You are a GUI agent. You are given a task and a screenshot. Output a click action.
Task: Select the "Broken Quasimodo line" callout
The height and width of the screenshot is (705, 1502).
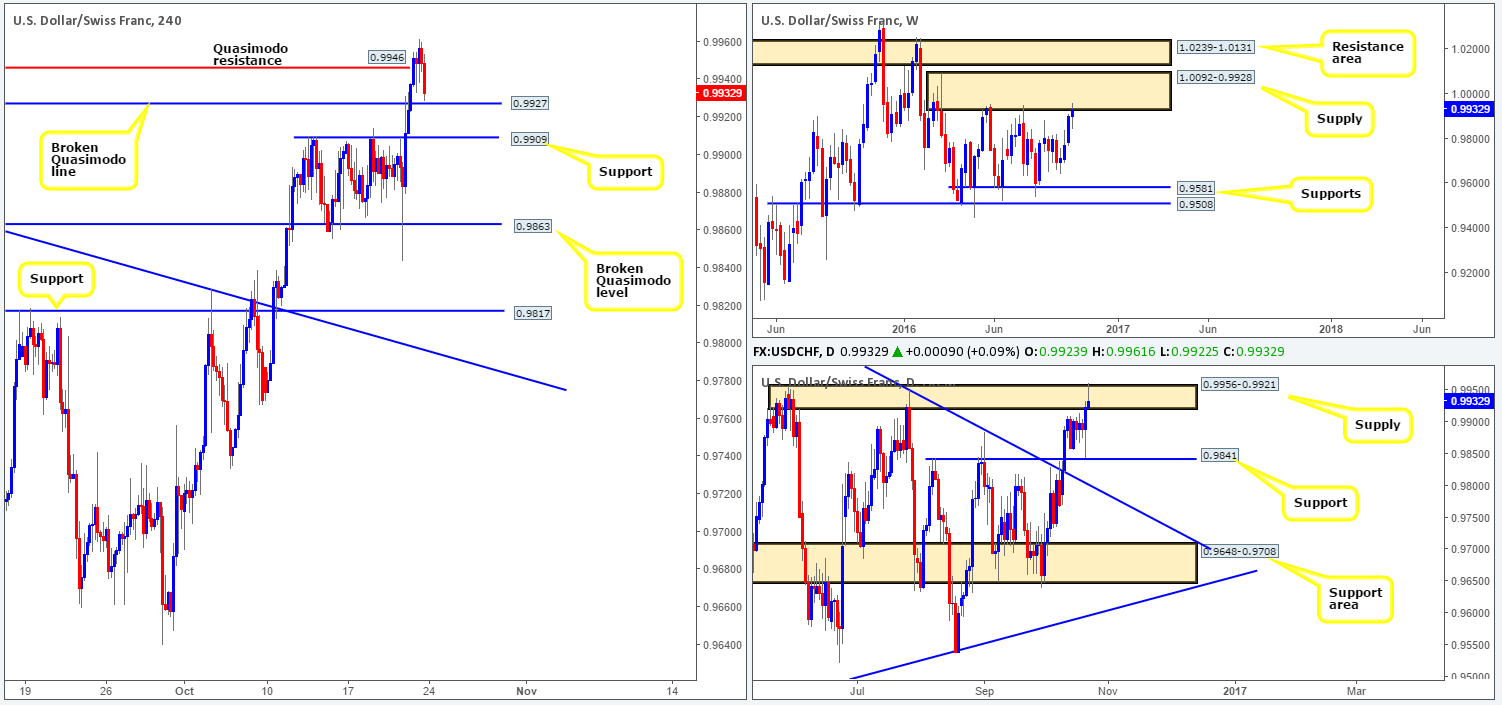point(87,160)
